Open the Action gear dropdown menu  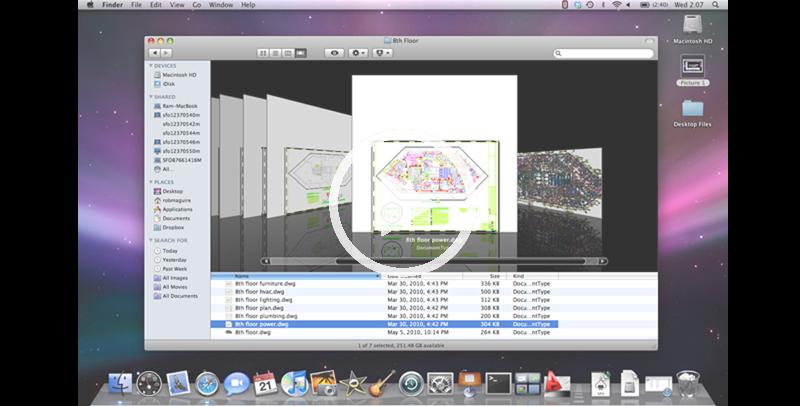coord(358,52)
